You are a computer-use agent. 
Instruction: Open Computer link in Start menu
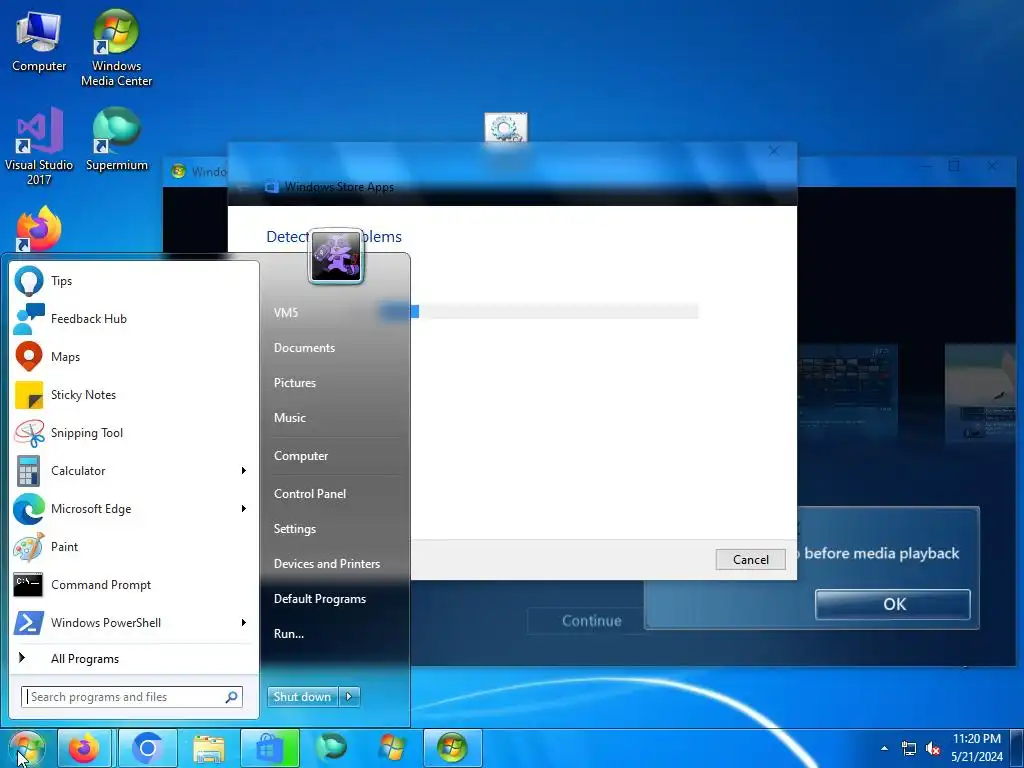[301, 456]
